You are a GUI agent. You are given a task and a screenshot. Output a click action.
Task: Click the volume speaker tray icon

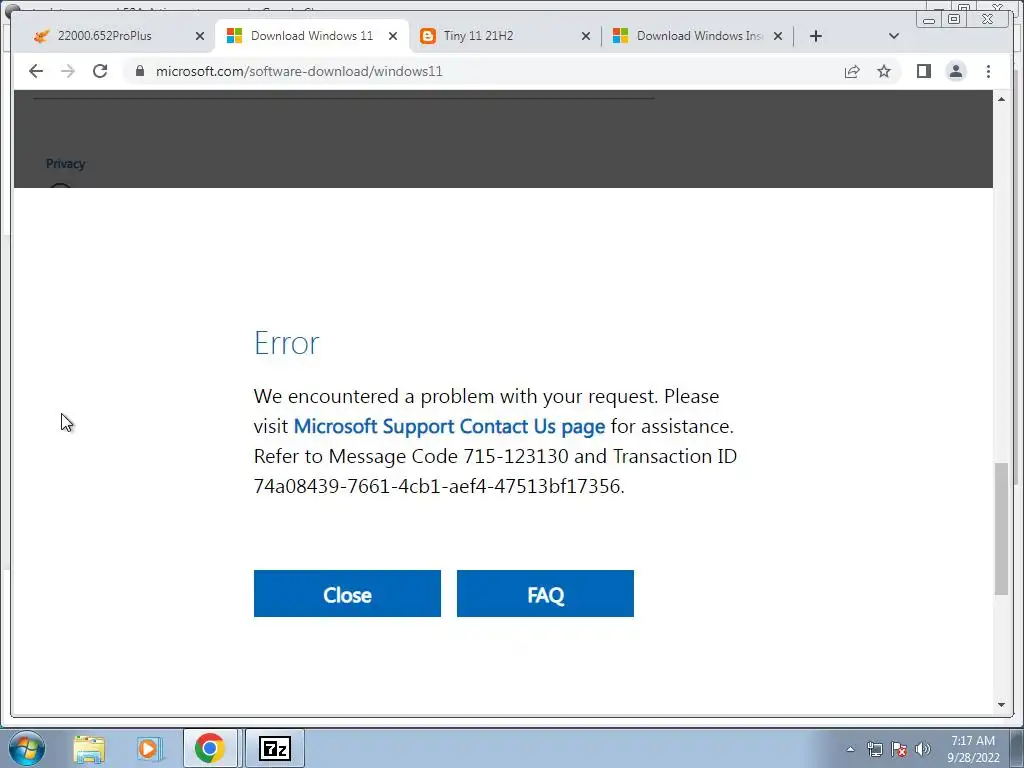pos(923,749)
